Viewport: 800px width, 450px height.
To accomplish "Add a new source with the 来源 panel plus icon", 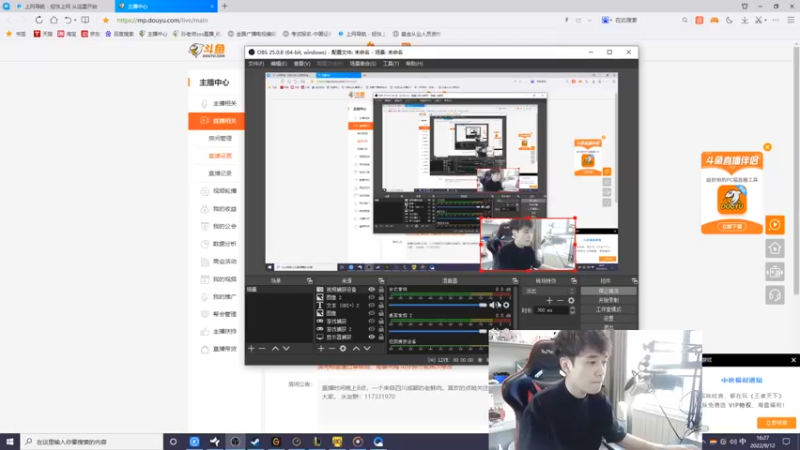I will [321, 348].
